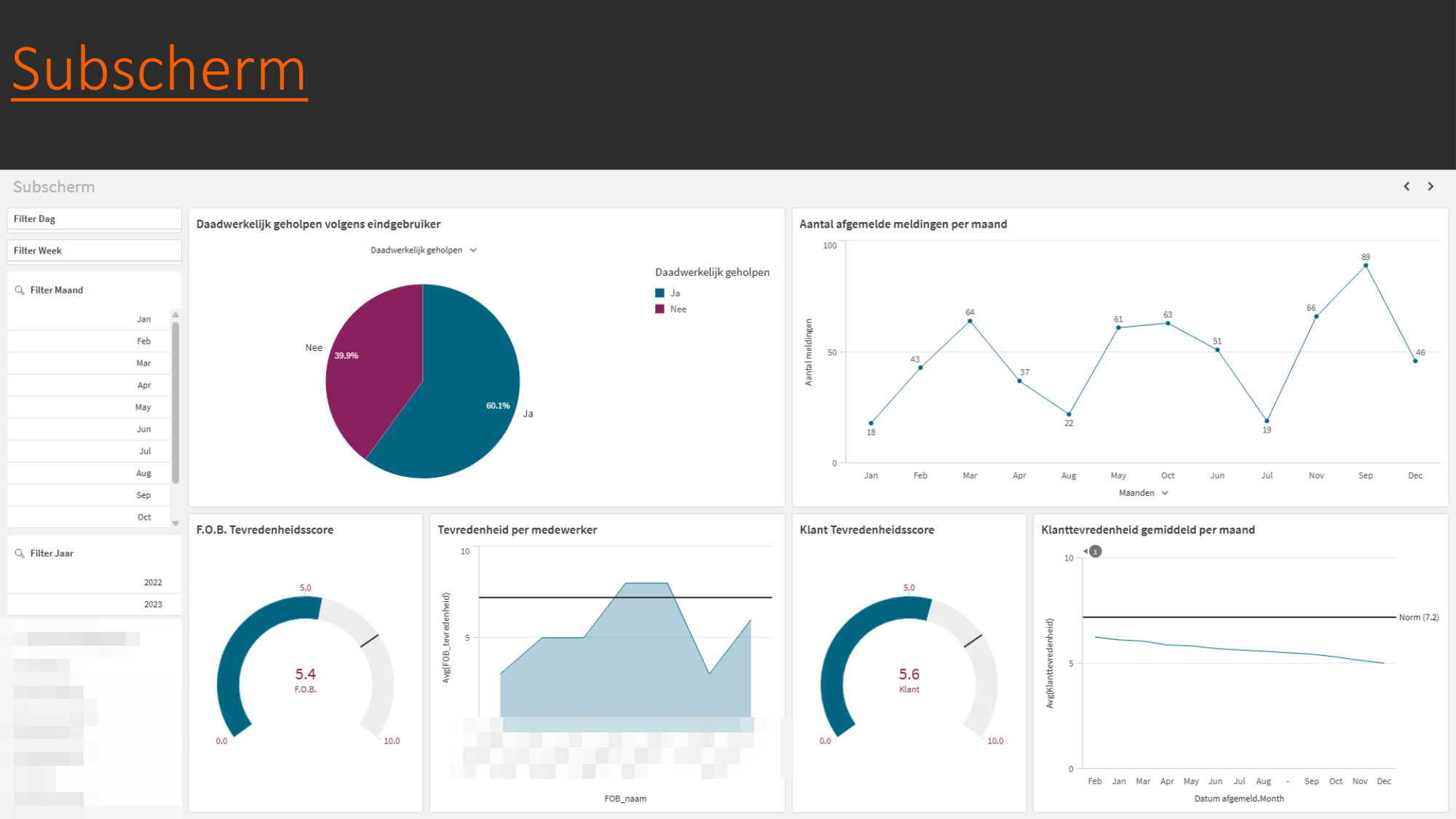Select Jun in Filter Maand
The height and width of the screenshot is (819, 1456).
pyautogui.click(x=89, y=429)
